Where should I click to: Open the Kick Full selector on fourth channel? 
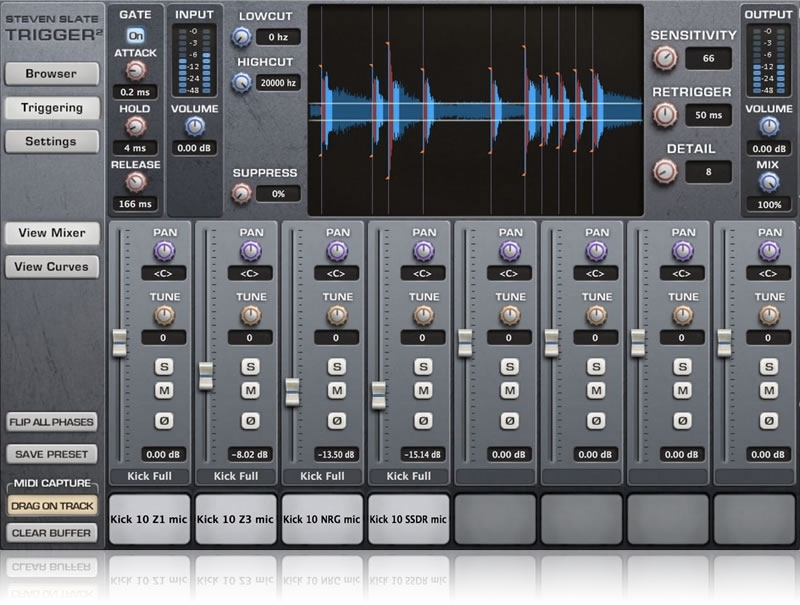(410, 476)
